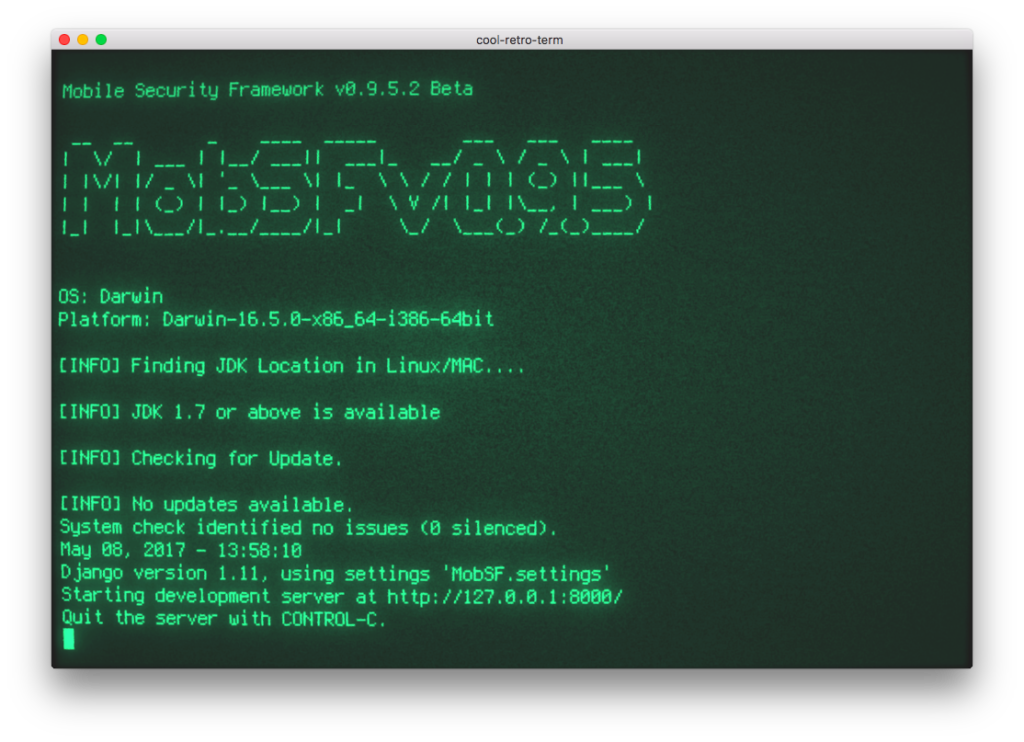The height and width of the screenshot is (742, 1024).
Task: Click the No updates available line
Action: [206, 504]
